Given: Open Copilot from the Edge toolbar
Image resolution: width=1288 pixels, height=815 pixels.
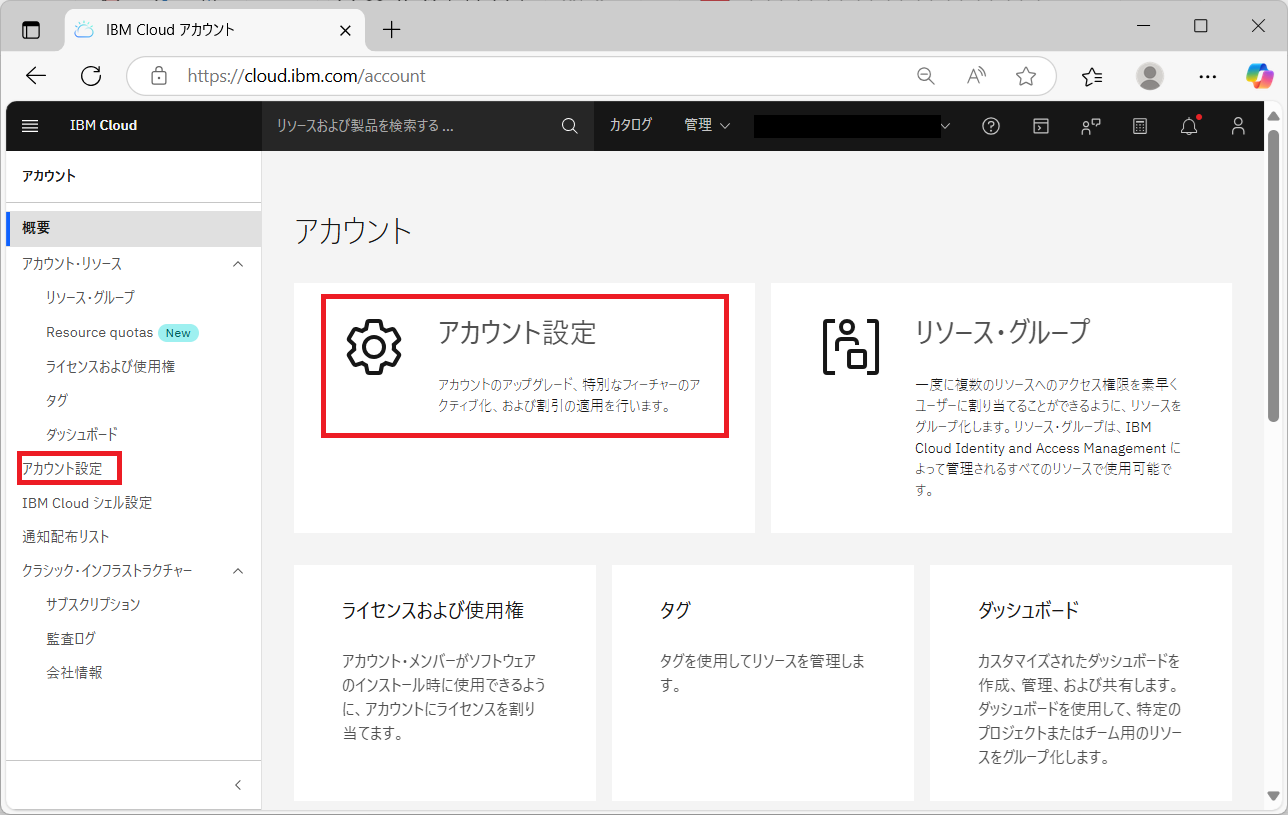Looking at the screenshot, I should click(x=1259, y=75).
